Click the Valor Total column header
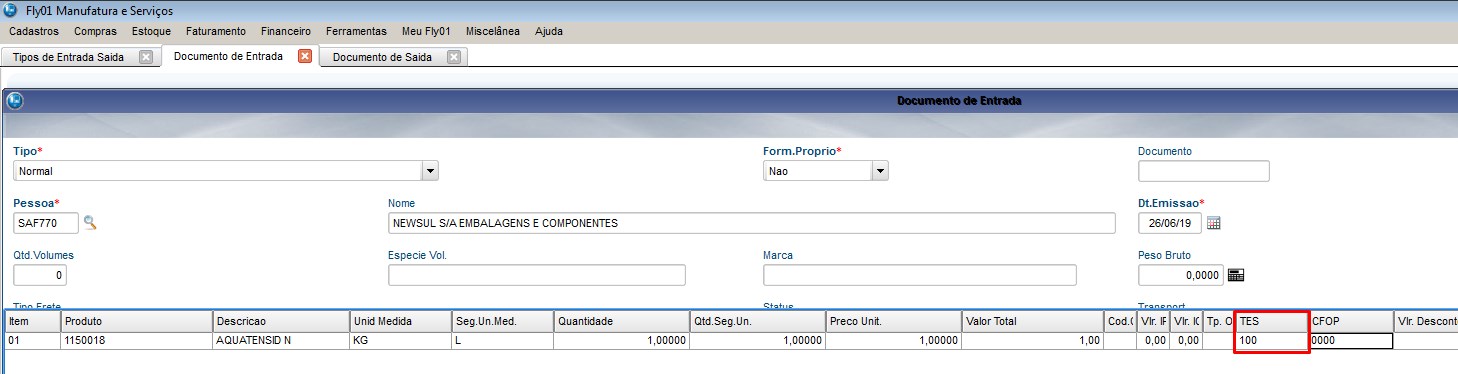 pos(1033,322)
